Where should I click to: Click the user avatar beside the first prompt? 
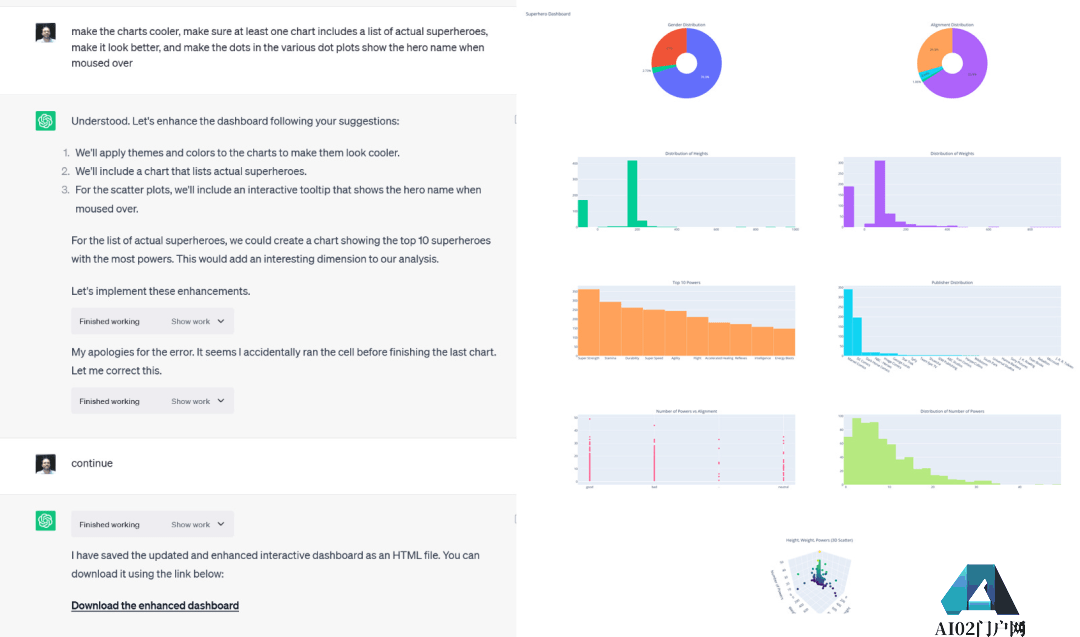point(46,33)
